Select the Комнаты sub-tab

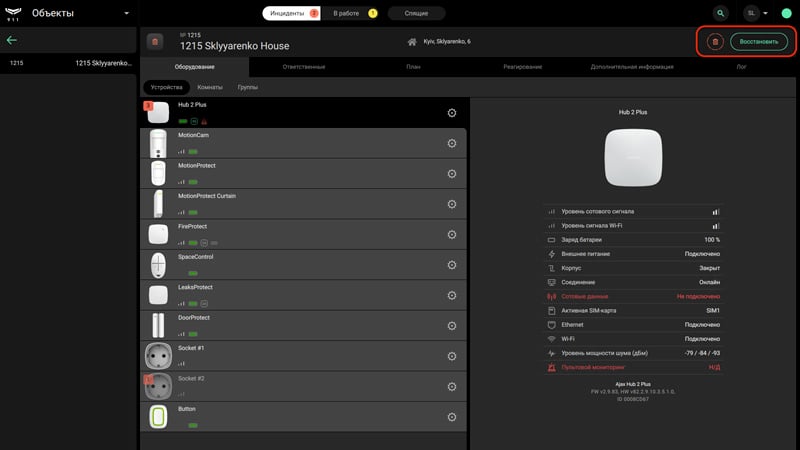pyautogui.click(x=210, y=87)
